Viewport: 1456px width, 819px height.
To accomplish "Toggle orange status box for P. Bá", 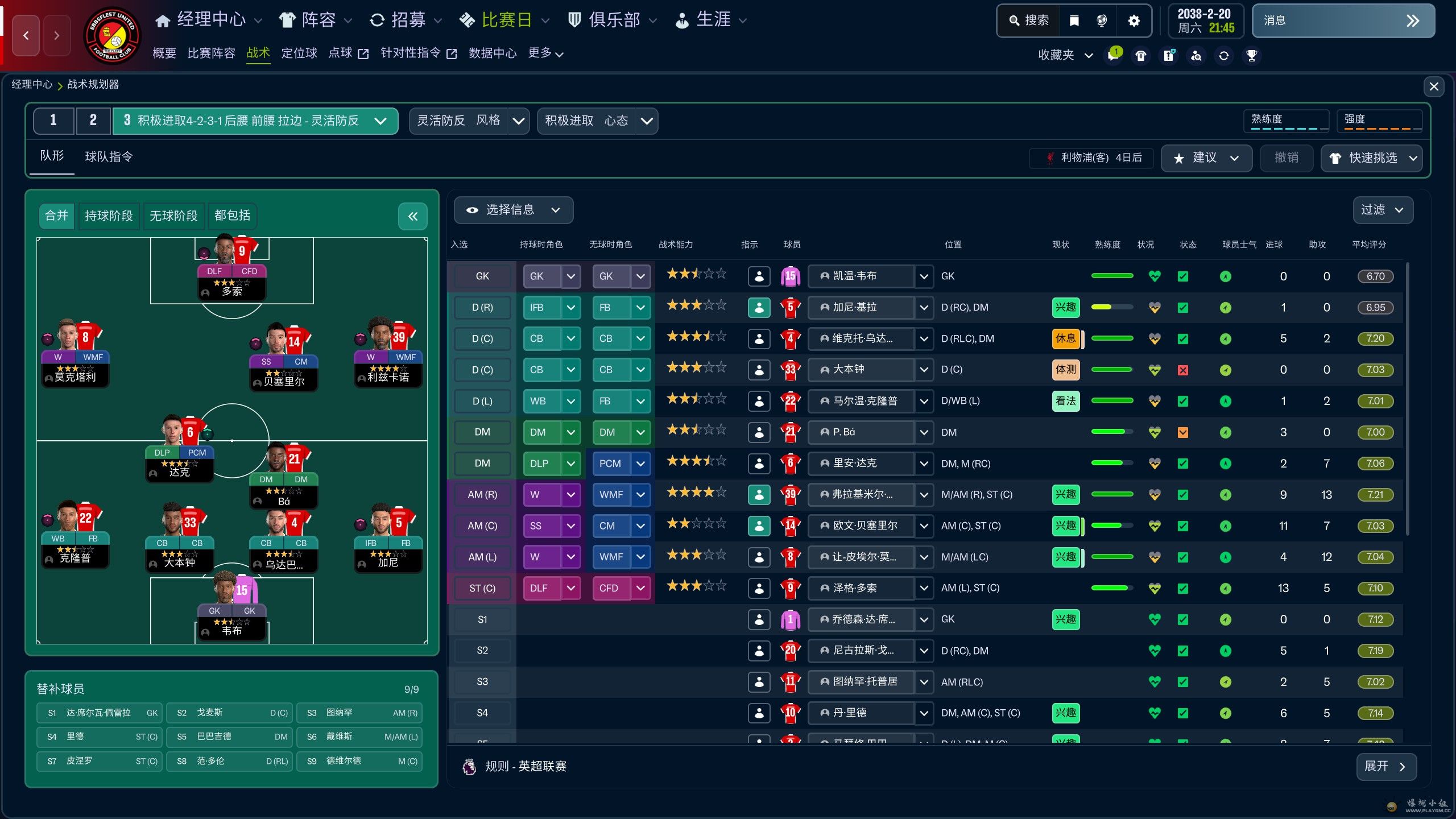I will [1183, 433].
